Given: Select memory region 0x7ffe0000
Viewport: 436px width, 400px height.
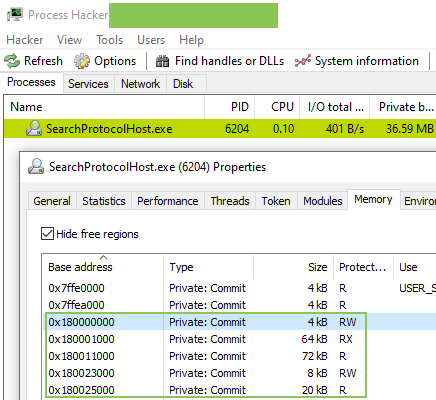Looking at the screenshot, I should point(76,288).
